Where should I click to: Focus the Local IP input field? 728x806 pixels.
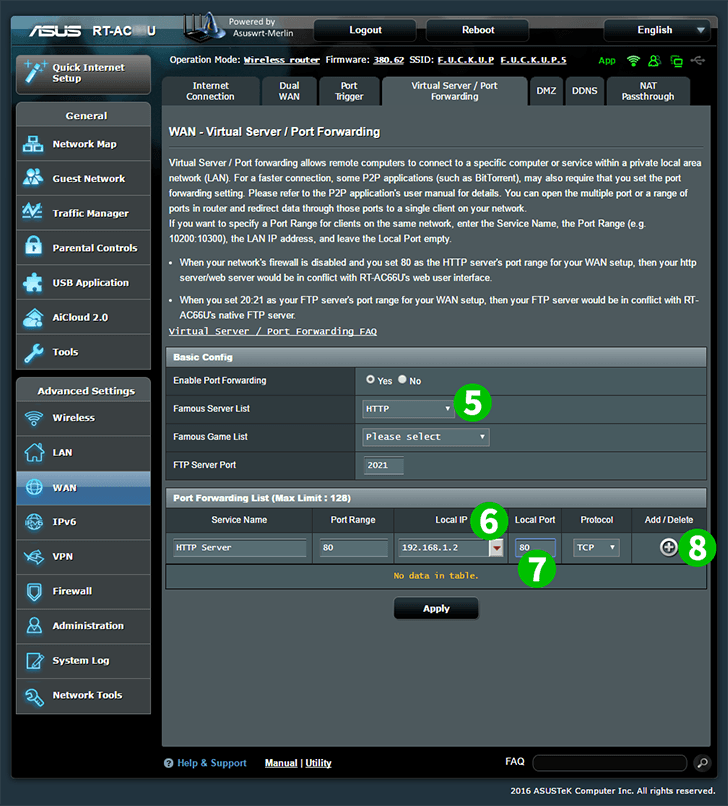click(x=444, y=547)
